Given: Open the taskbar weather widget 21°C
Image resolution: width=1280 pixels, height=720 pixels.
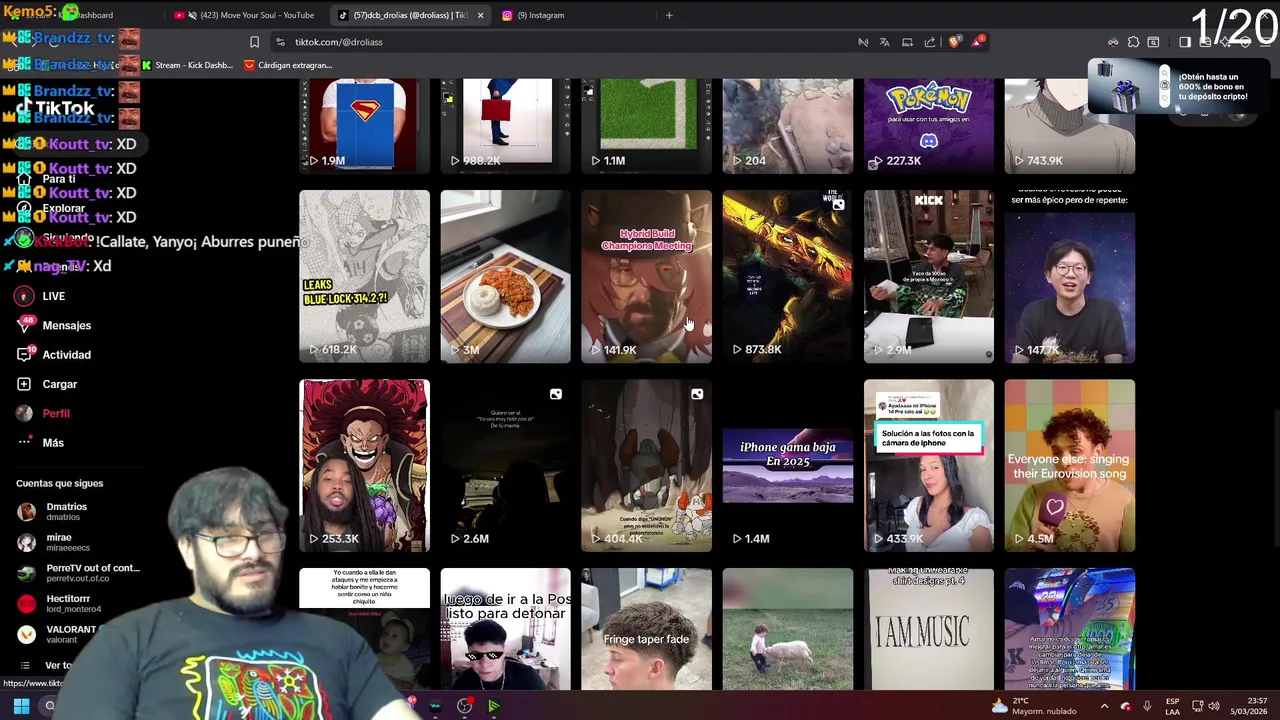Looking at the screenshot, I should [x=1034, y=706].
